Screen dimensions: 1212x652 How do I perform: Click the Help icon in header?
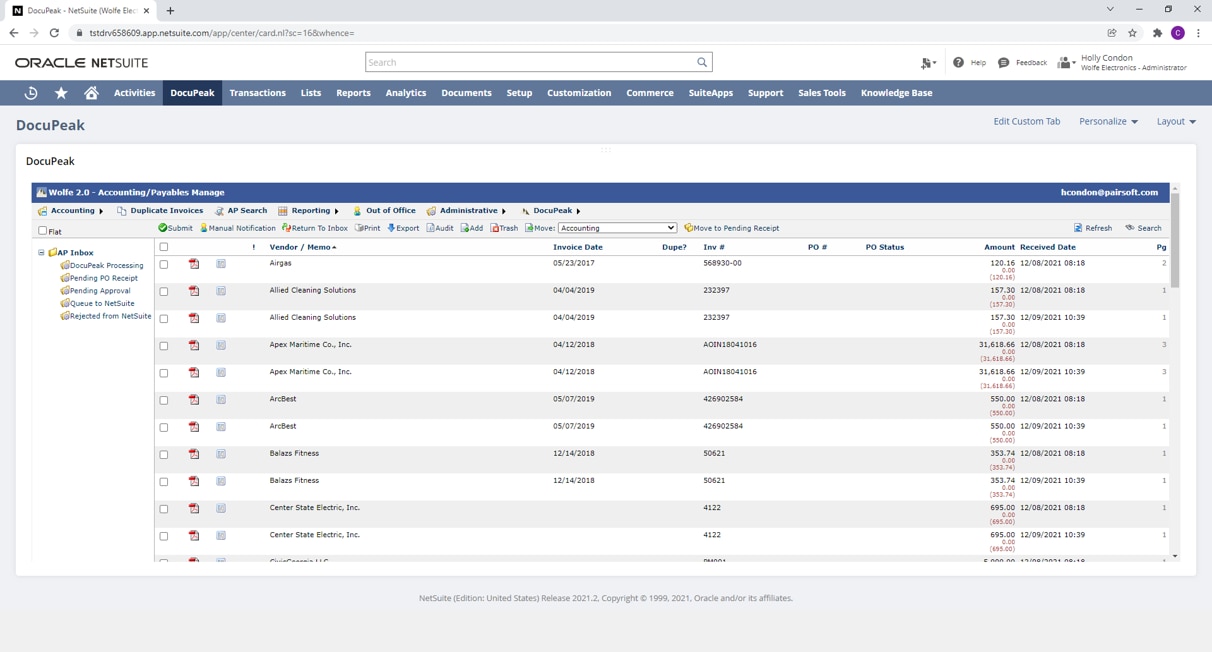pos(958,62)
